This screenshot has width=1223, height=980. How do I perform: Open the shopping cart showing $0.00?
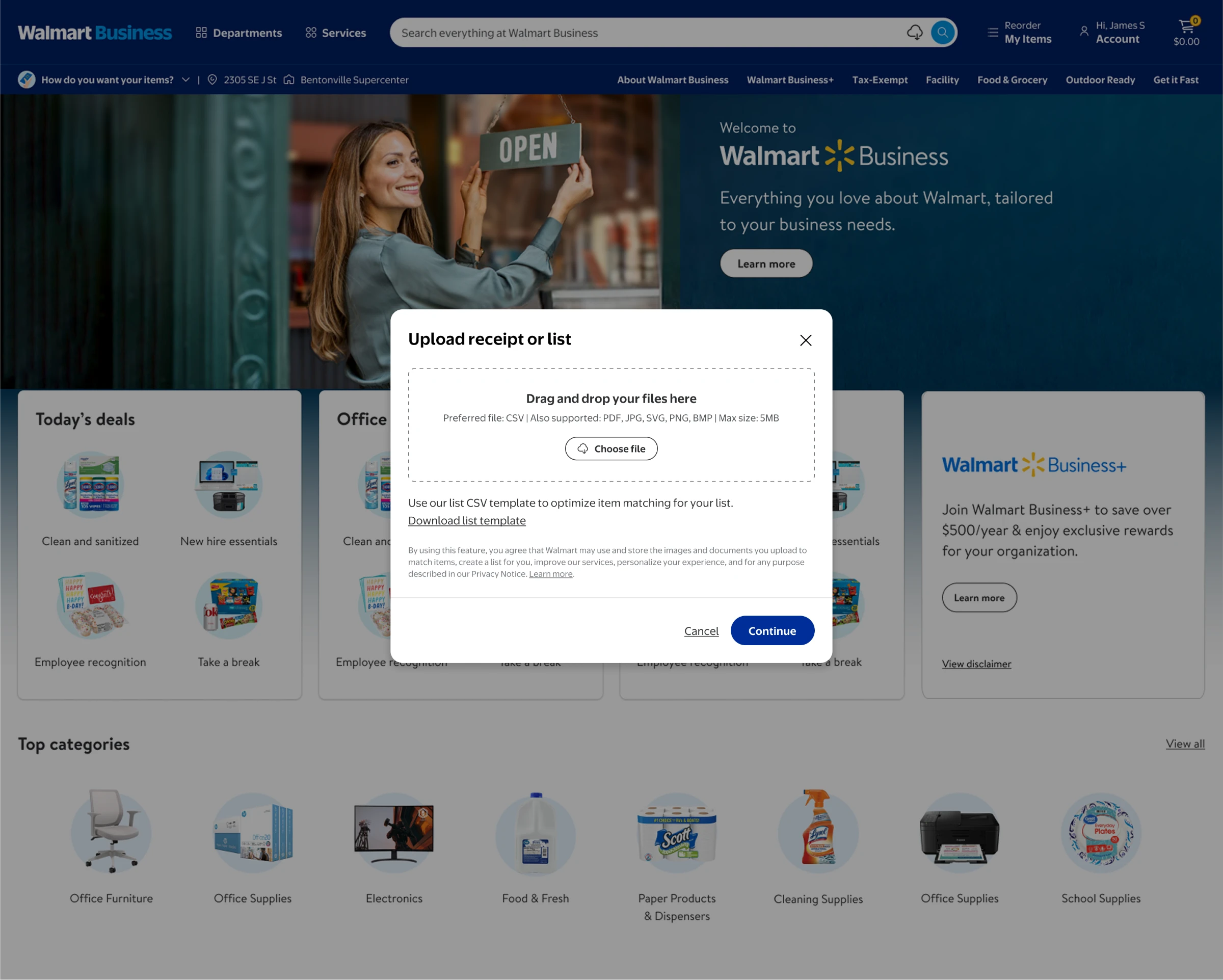1186,32
